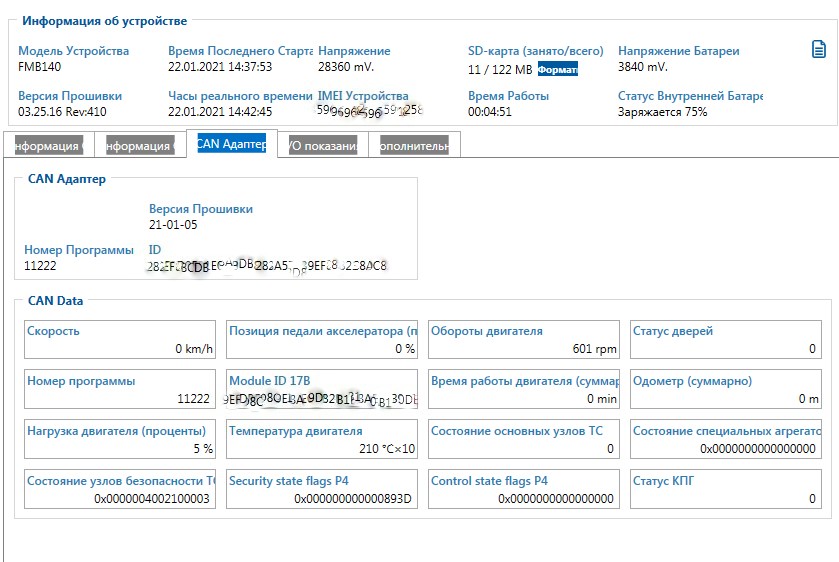This screenshot has width=839, height=562.
Task: Click the document icon near battery voltage
Action: tap(817, 50)
